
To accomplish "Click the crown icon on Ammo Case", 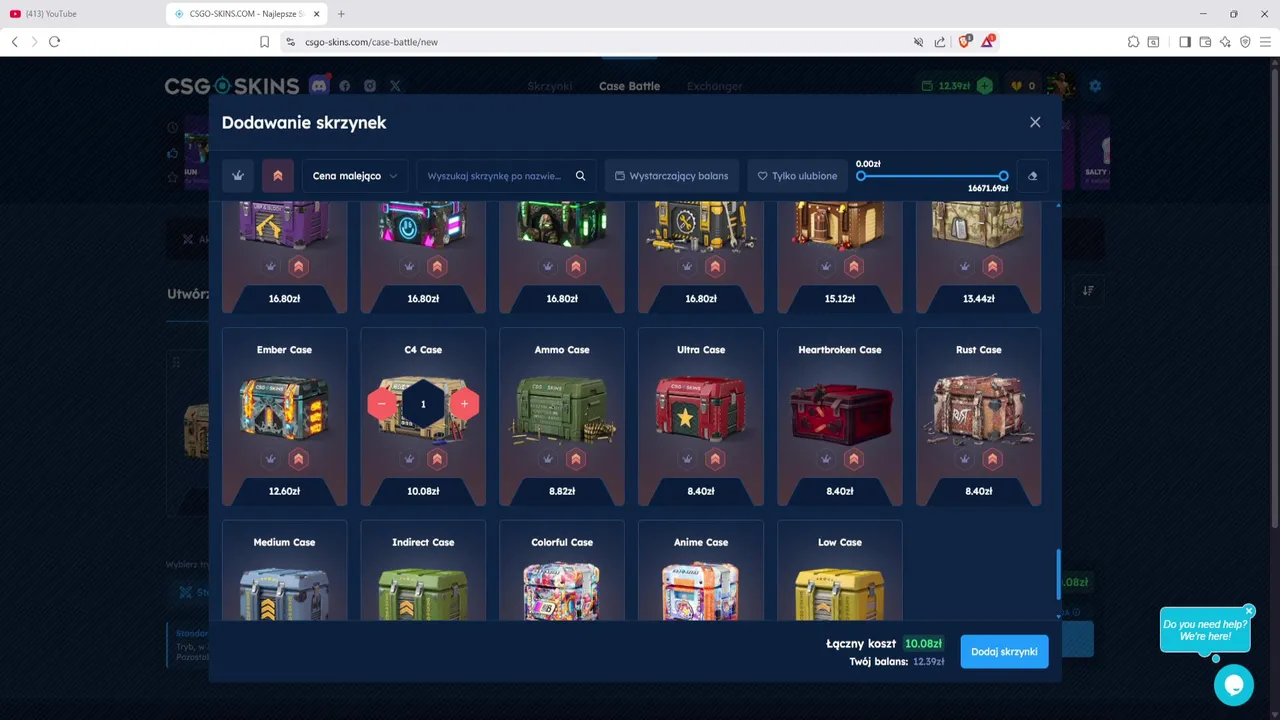I will pyautogui.click(x=548, y=459).
